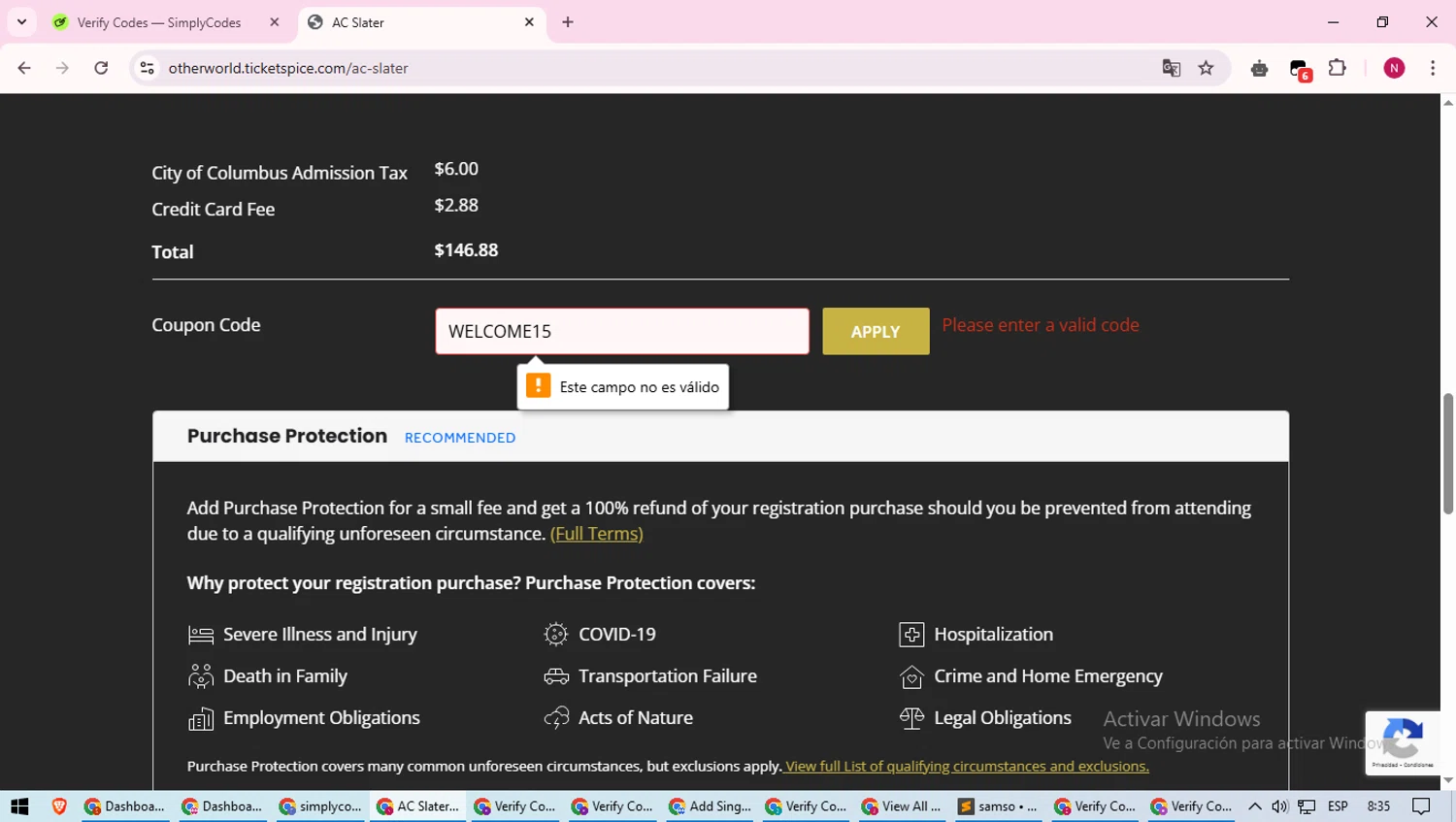1456x822 pixels.
Task: Open the volume control in tray
Action: click(x=1279, y=806)
